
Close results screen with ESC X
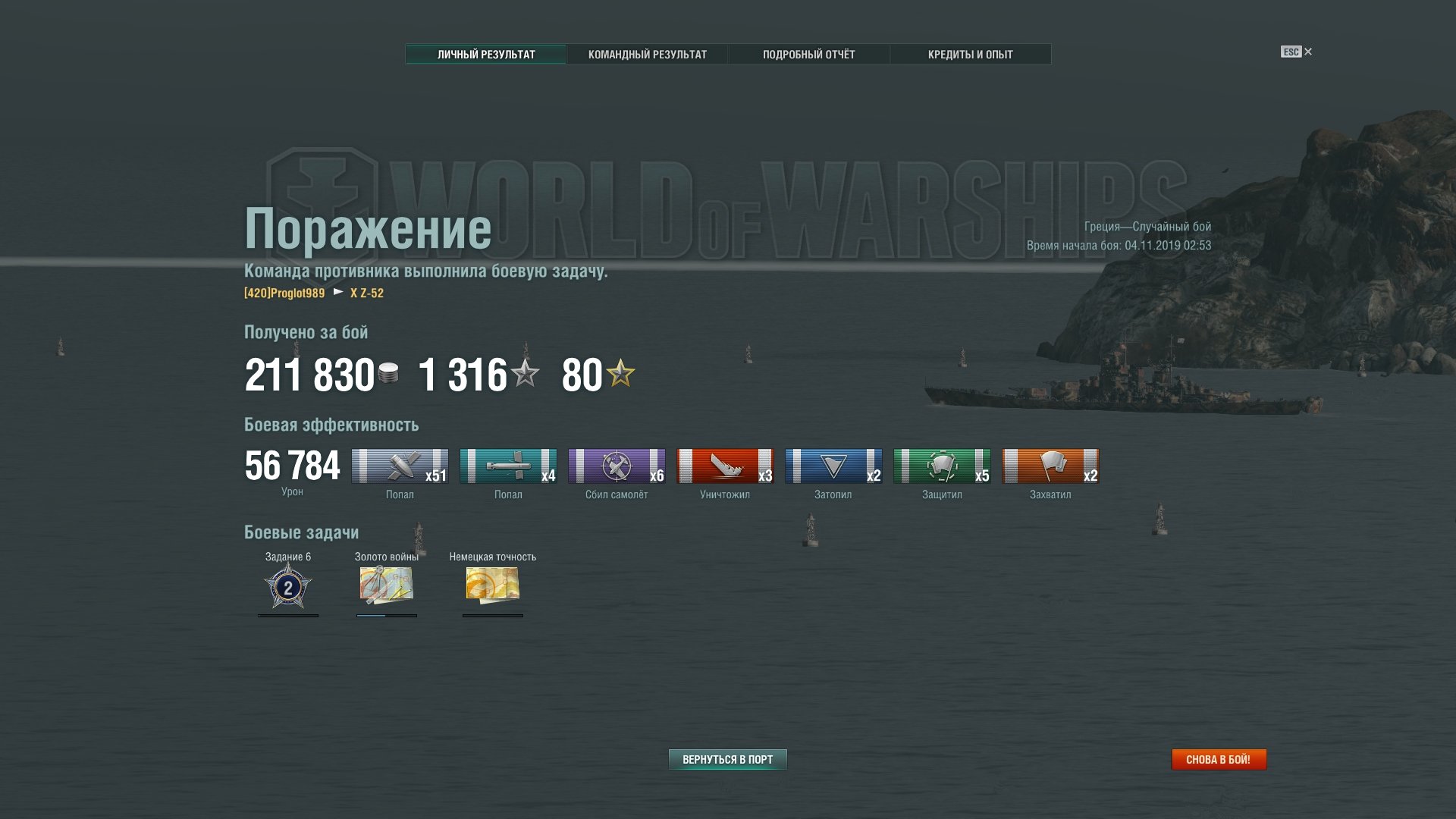[x=1297, y=52]
